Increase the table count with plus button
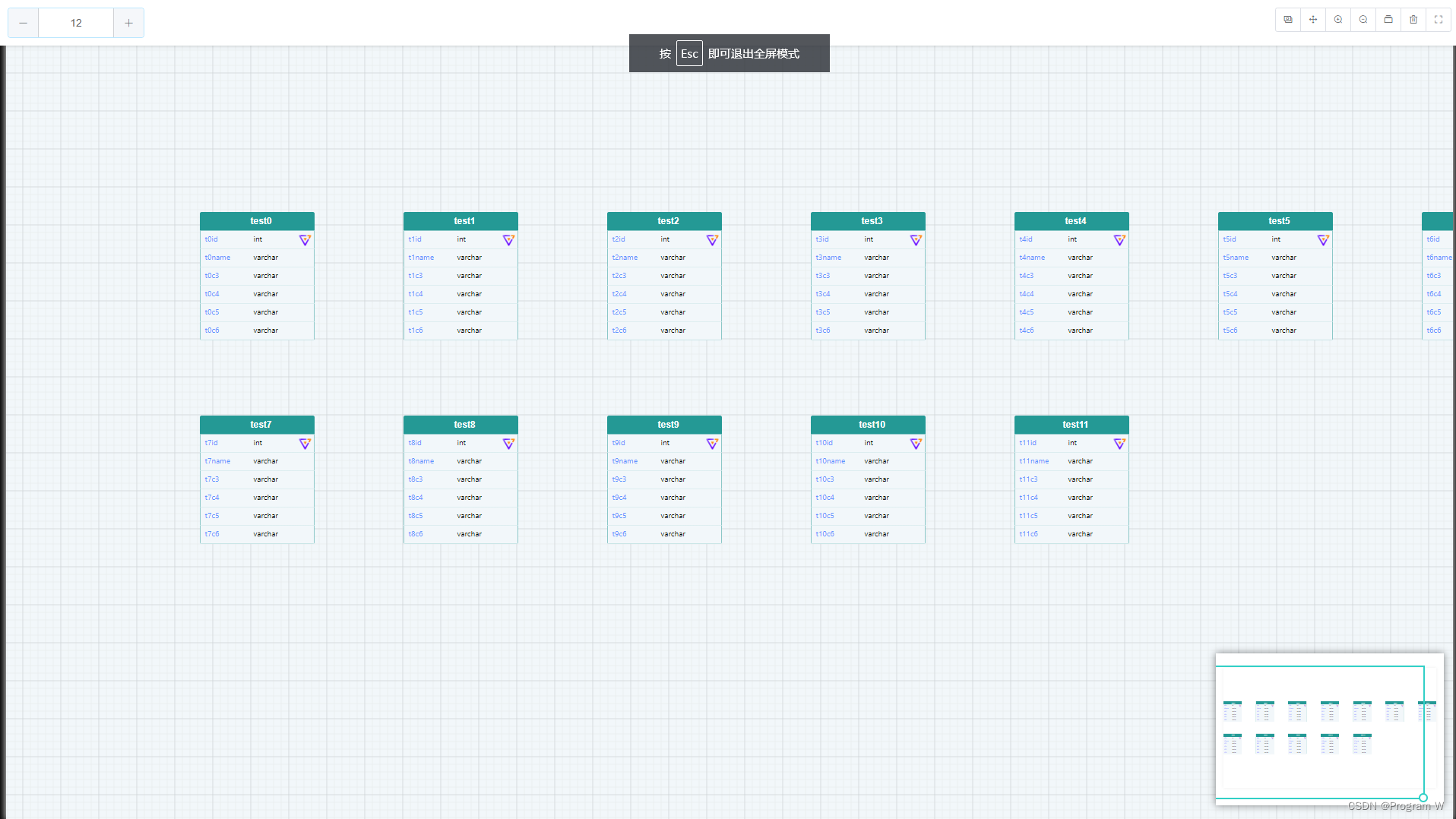The height and width of the screenshot is (819, 1456). pyautogui.click(x=128, y=23)
